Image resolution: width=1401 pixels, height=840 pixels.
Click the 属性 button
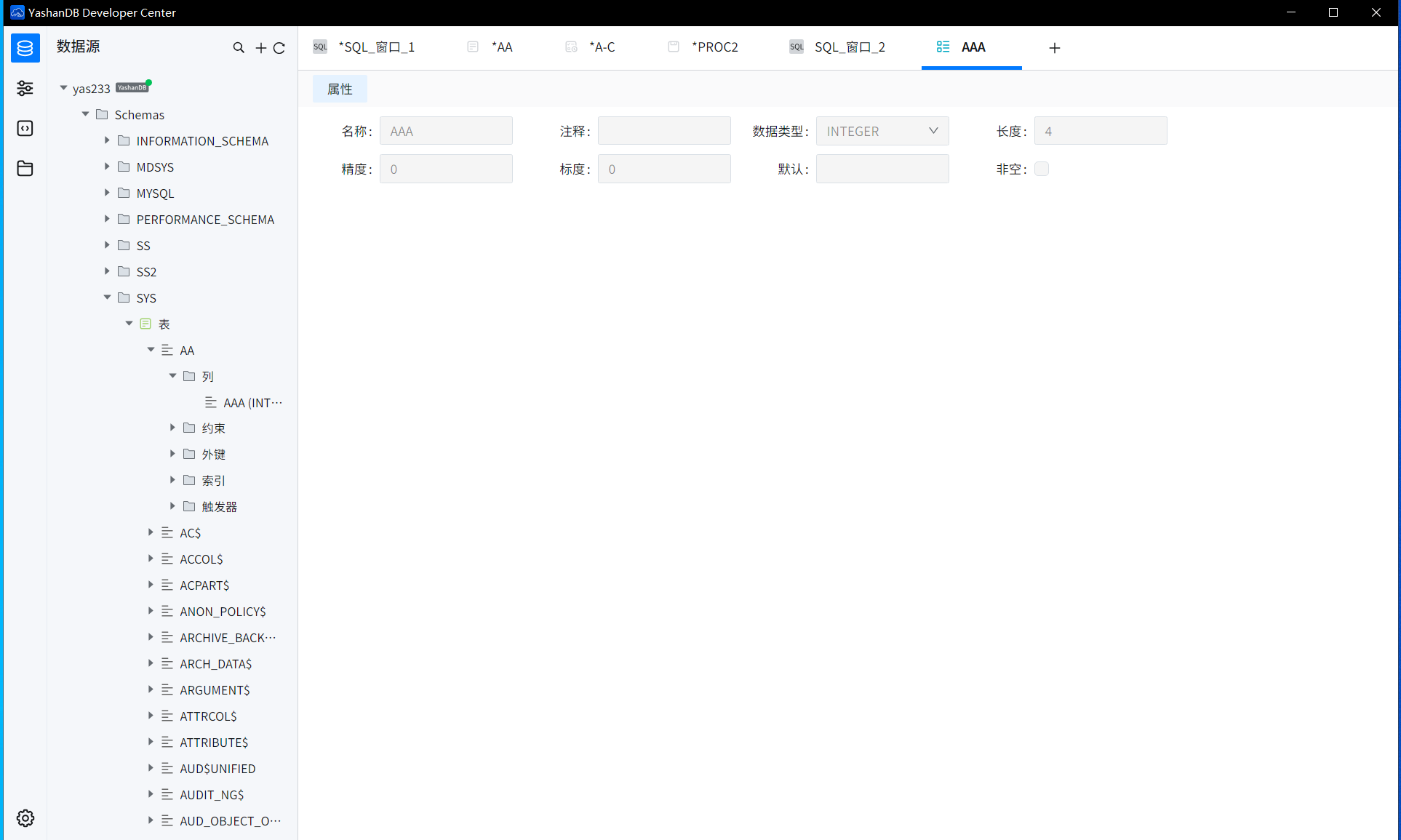(340, 89)
